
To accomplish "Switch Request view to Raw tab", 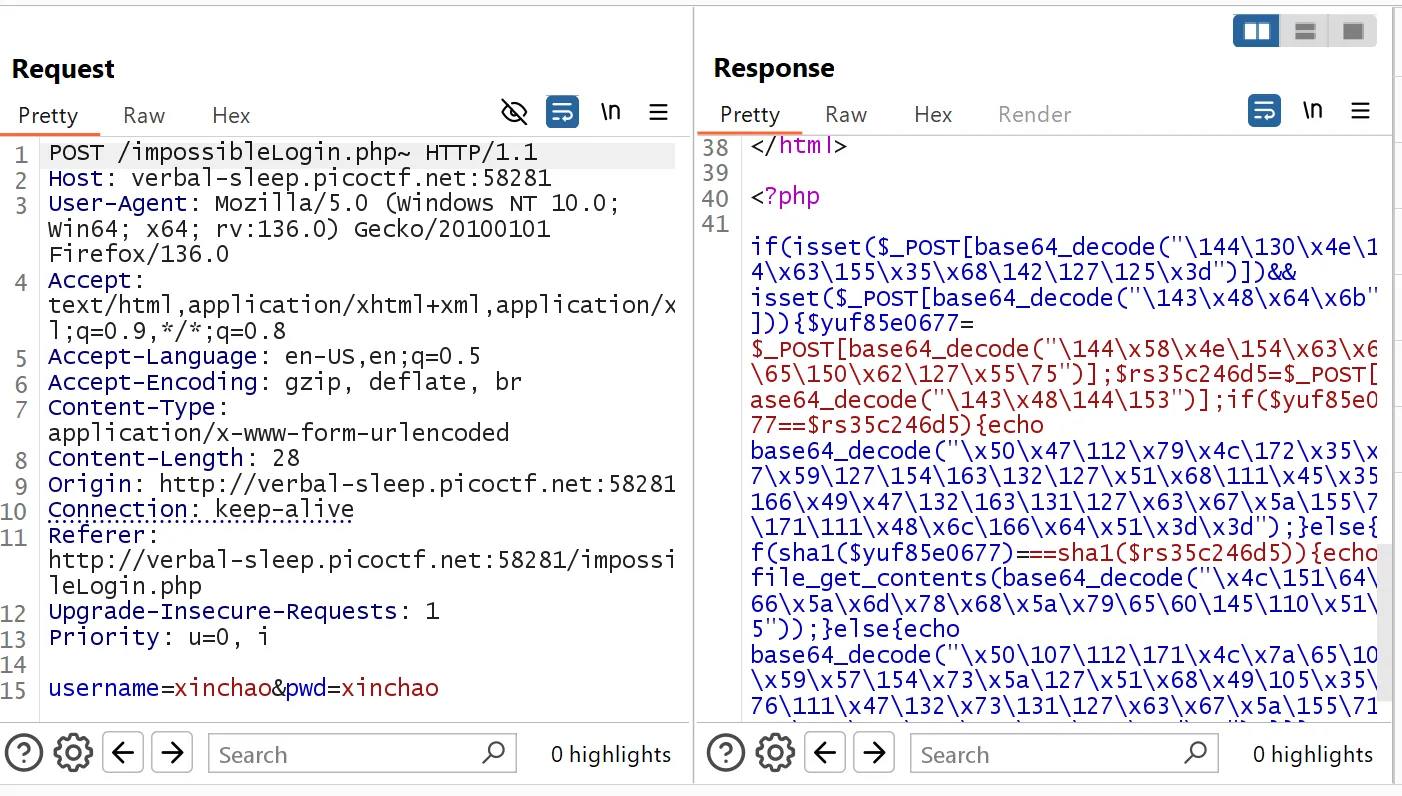I will coord(144,116).
